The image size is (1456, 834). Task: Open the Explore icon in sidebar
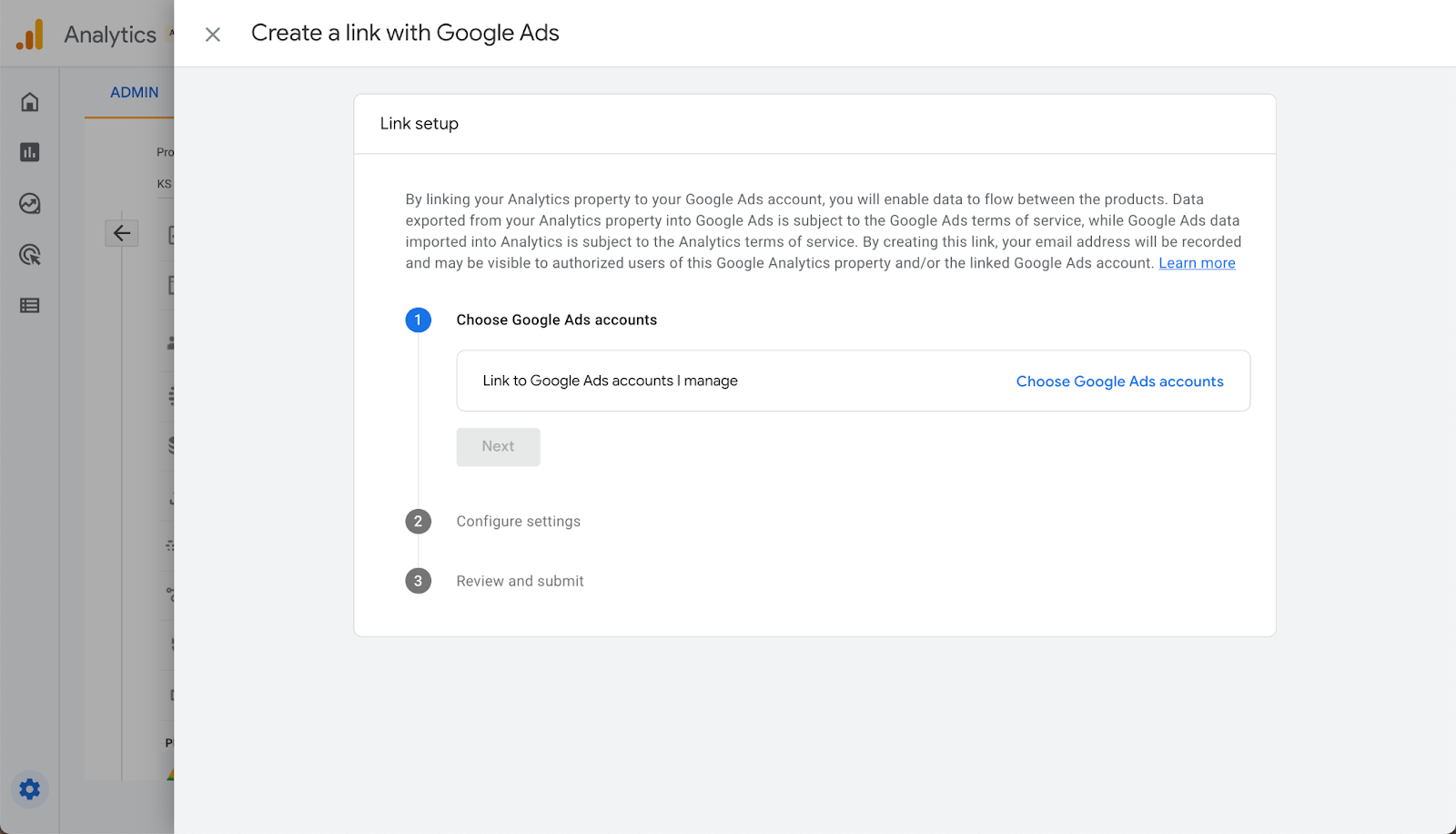point(30,204)
